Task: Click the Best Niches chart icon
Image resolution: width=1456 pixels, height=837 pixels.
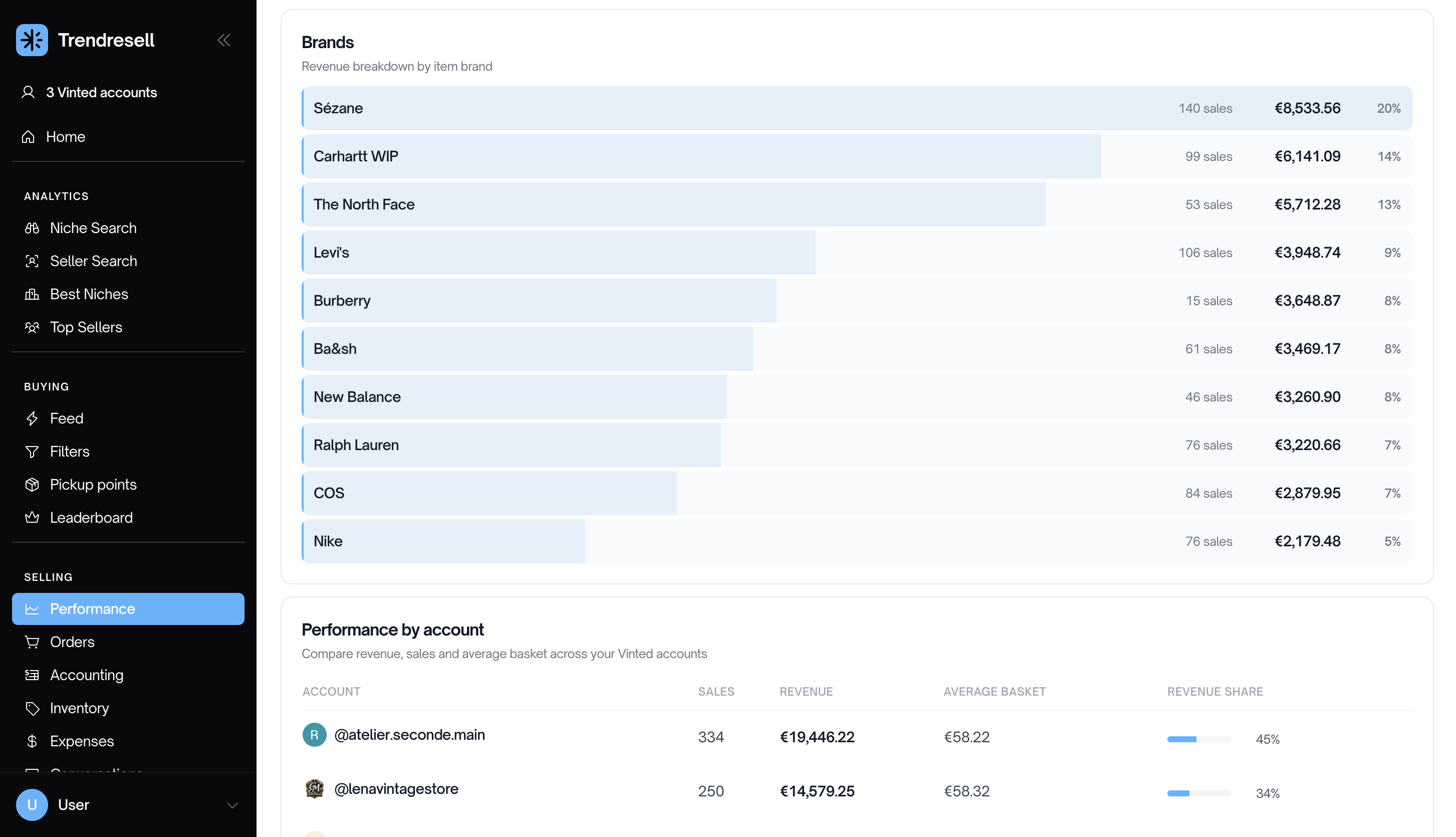Action: [x=32, y=294]
